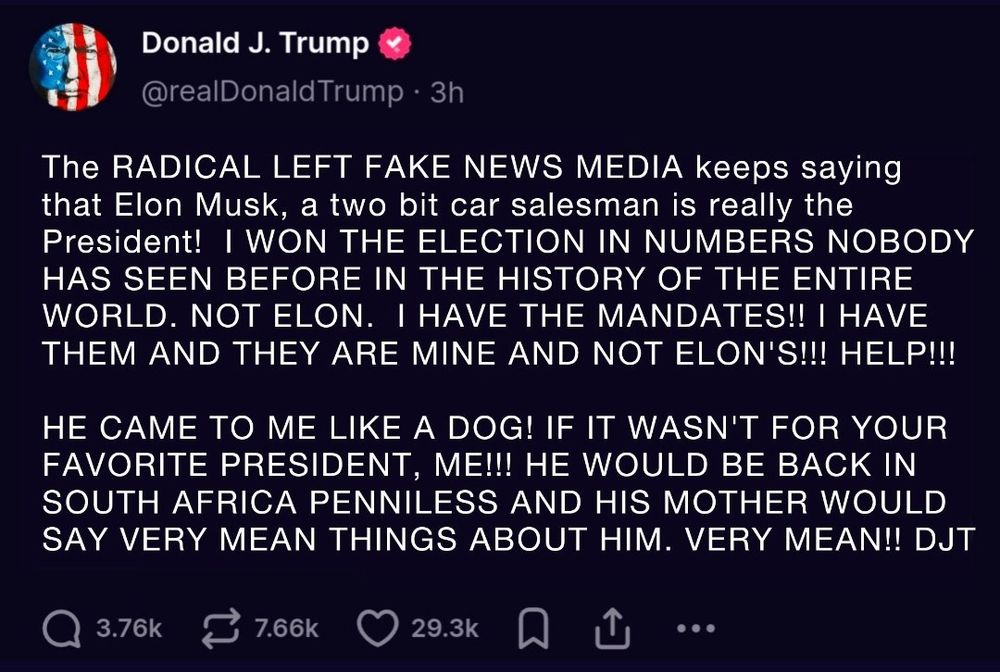Open the flag-themed profile avatar
The height and width of the screenshot is (672, 1000).
pyautogui.click(x=74, y=67)
